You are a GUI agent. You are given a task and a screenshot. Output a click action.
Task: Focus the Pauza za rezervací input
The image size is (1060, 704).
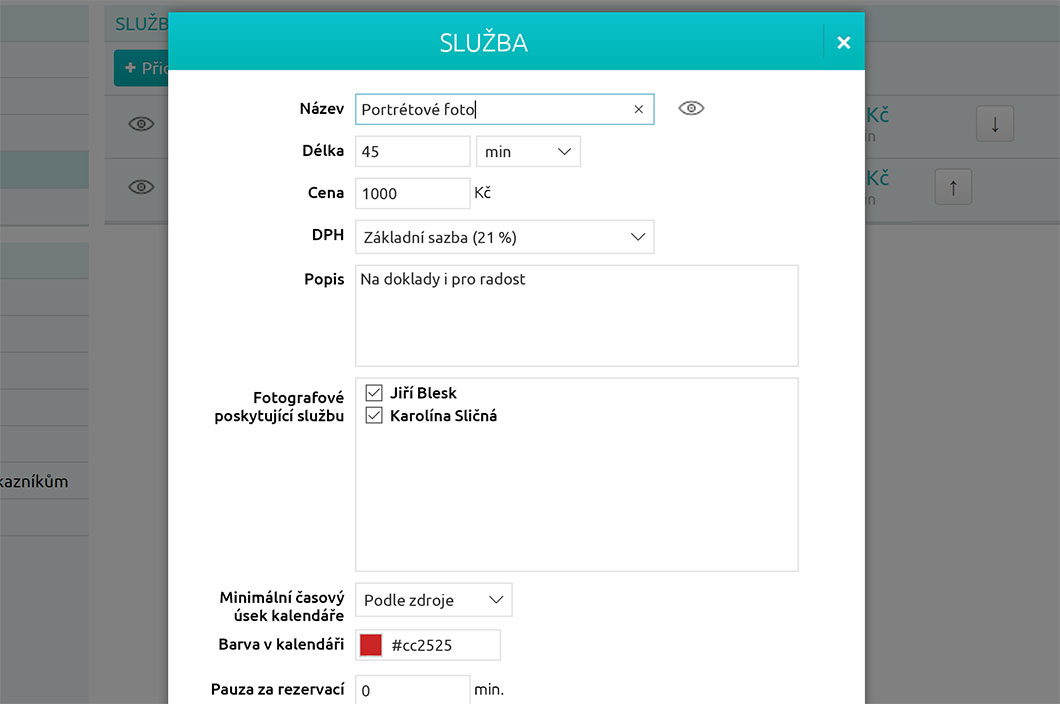coord(412,690)
